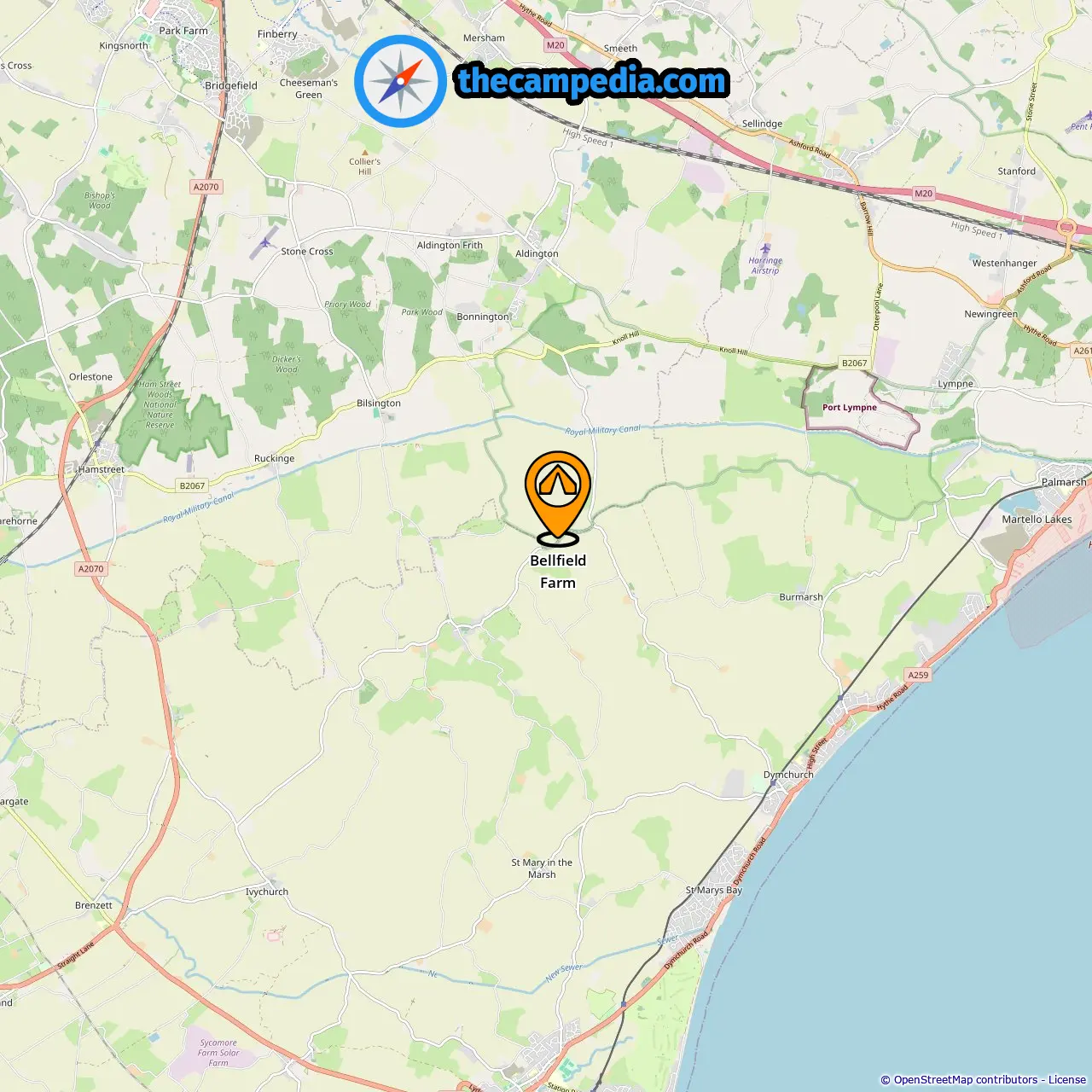
Task: Click the Harringe Airstrip airplane icon
Action: coord(765,250)
